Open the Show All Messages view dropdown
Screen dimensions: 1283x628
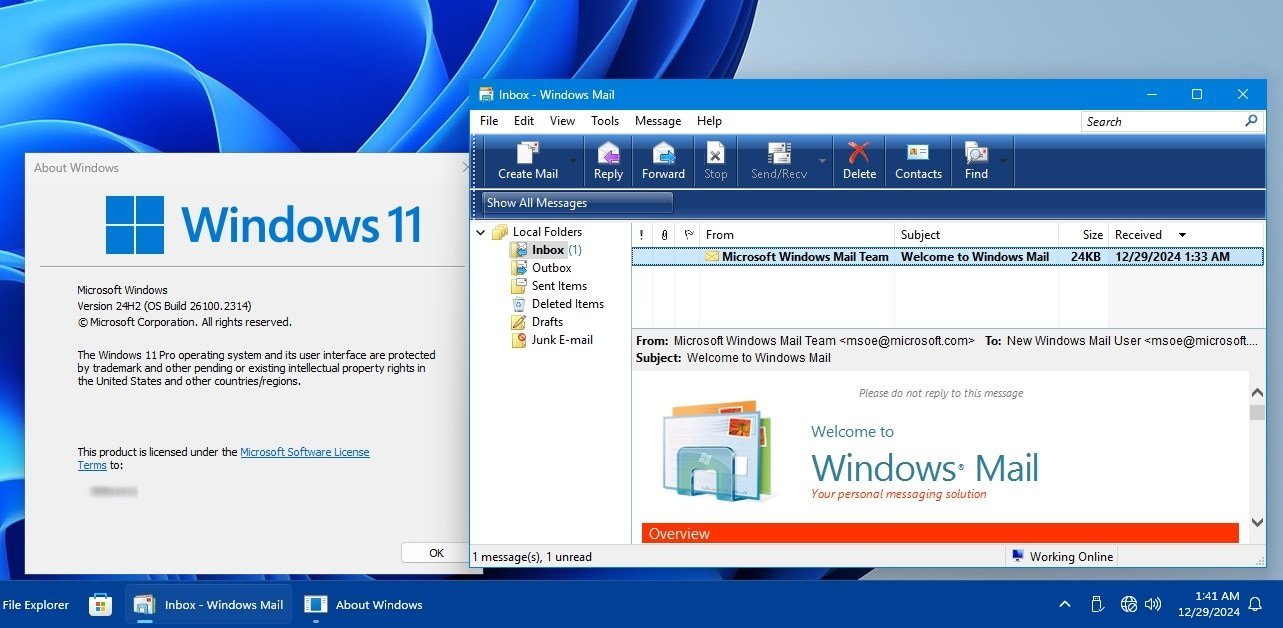(578, 203)
